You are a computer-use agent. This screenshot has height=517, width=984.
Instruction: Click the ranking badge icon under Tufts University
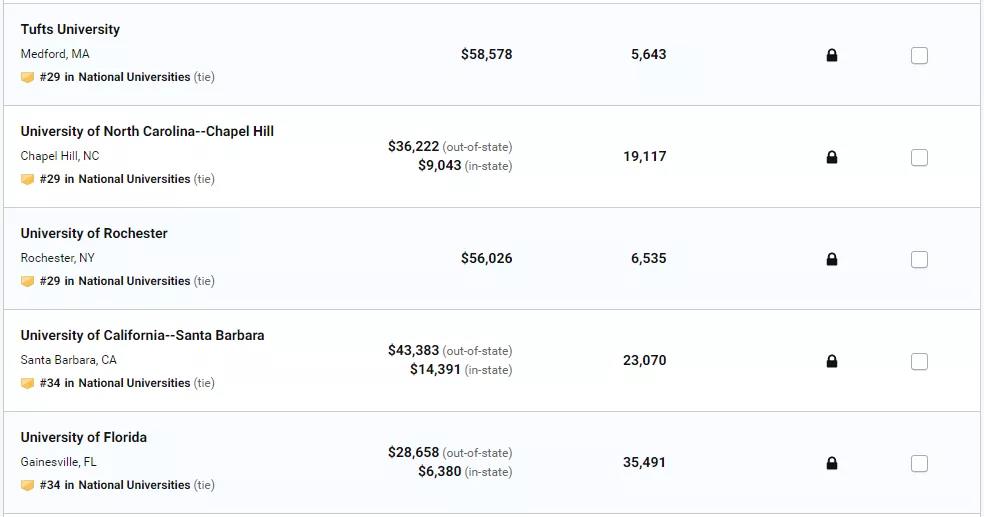coord(27,77)
